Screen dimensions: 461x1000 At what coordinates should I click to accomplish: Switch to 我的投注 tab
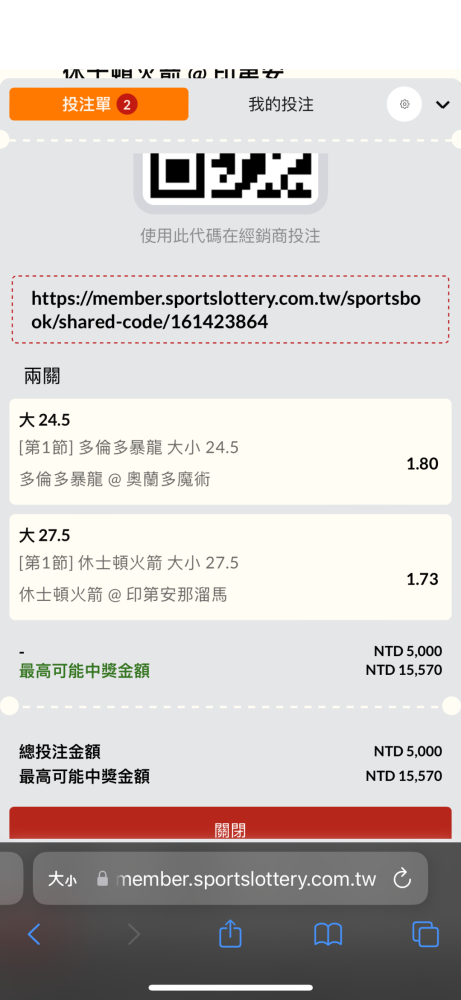coord(281,105)
